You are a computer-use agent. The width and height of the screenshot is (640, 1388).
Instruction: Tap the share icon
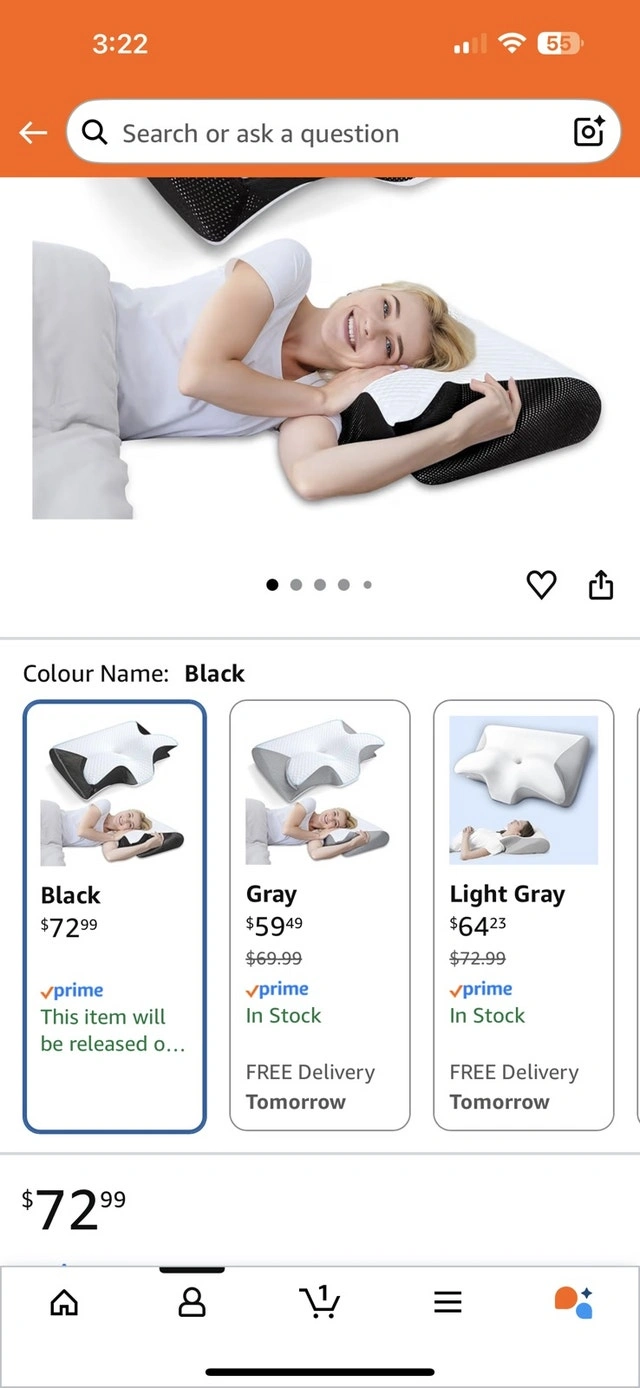[600, 584]
